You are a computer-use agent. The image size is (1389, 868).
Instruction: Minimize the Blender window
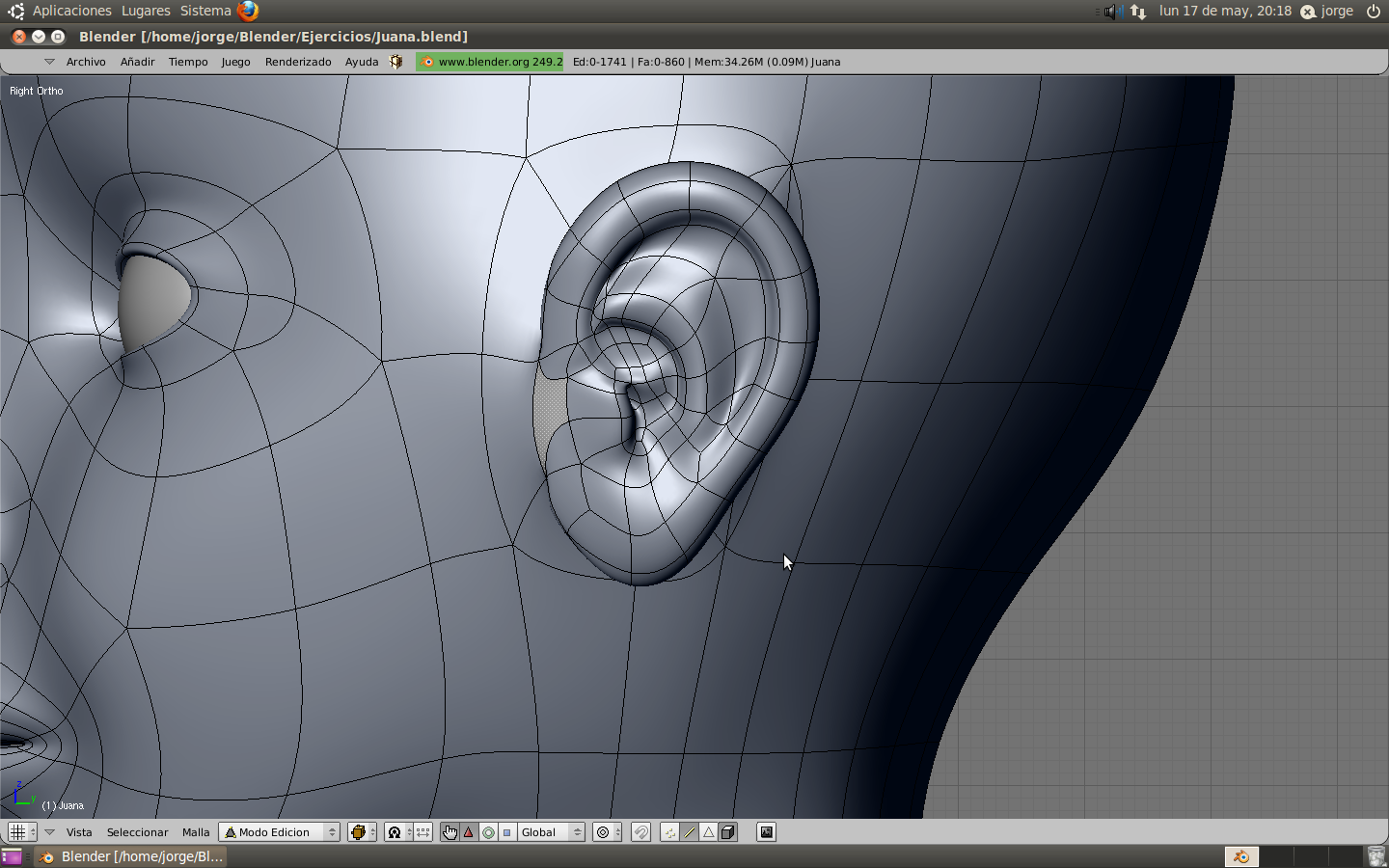39,37
